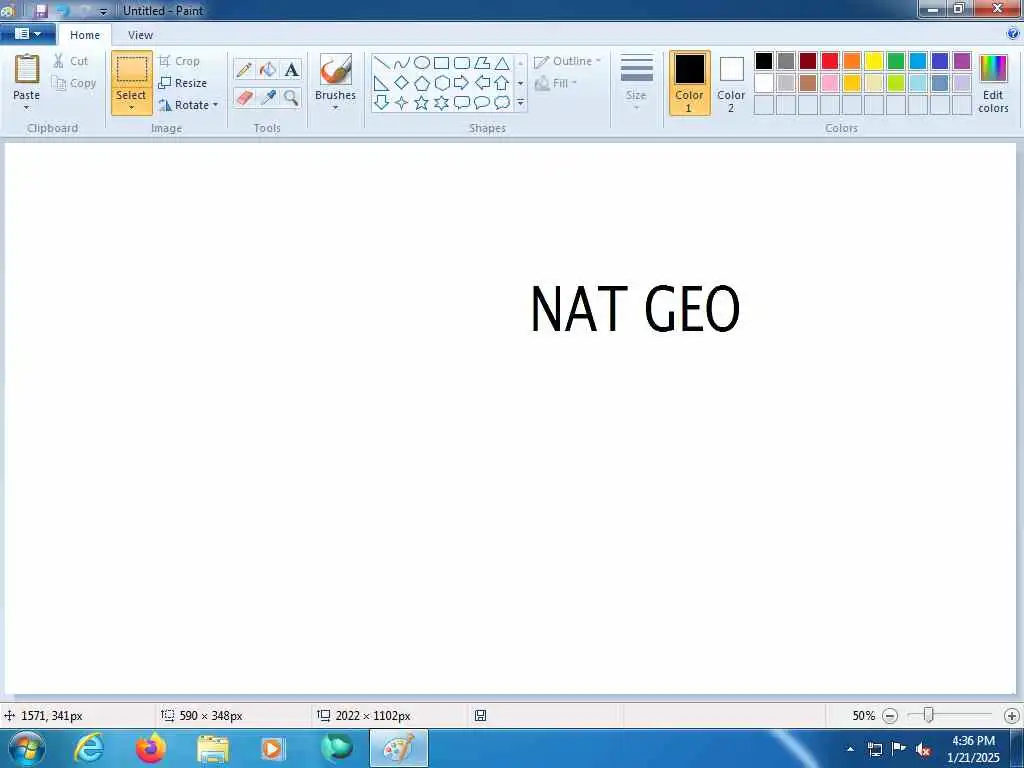The image size is (1024, 768).
Task: Choose the Oval shape
Action: pos(422,63)
